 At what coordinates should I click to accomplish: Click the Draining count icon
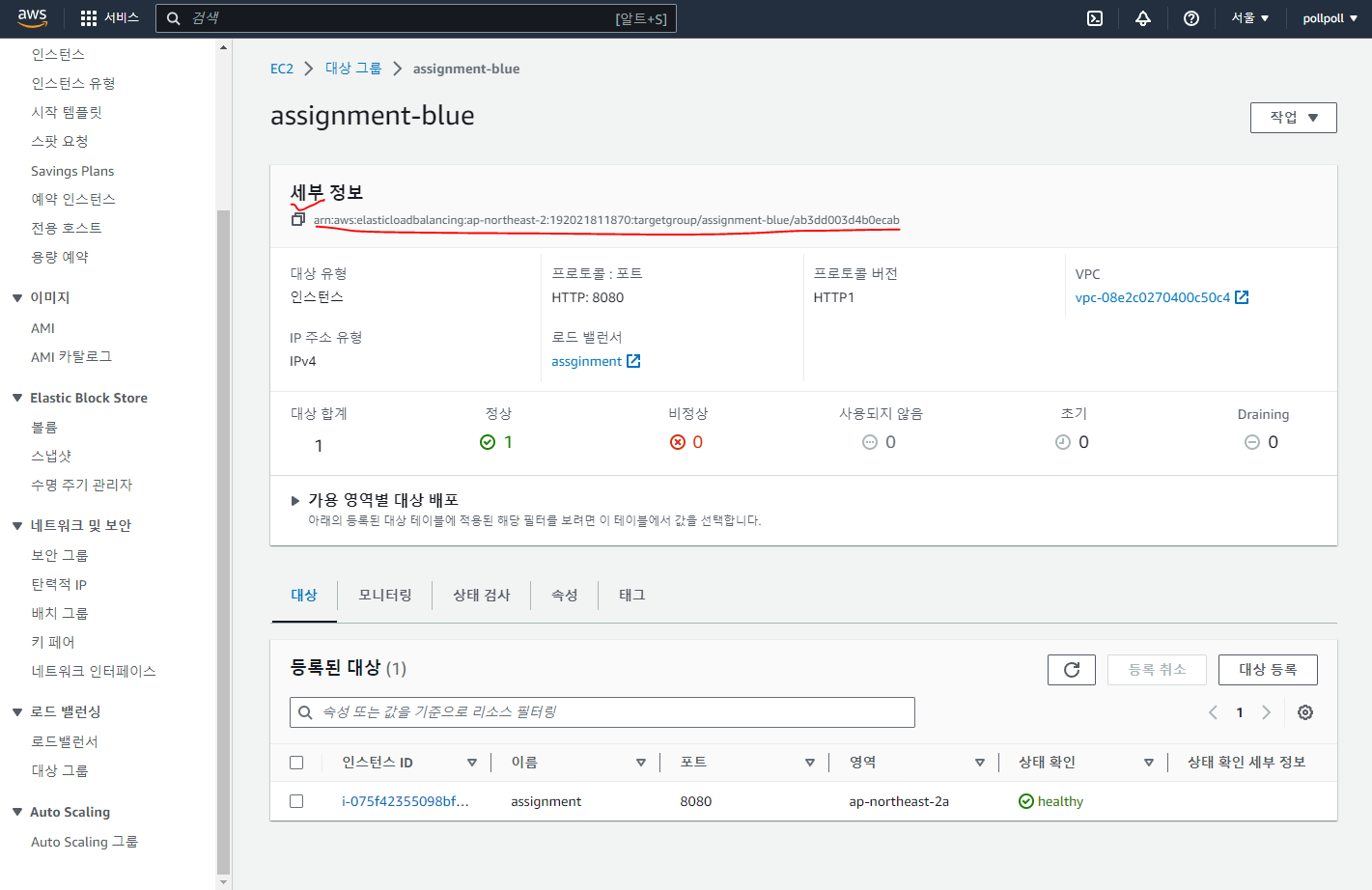[1252, 442]
